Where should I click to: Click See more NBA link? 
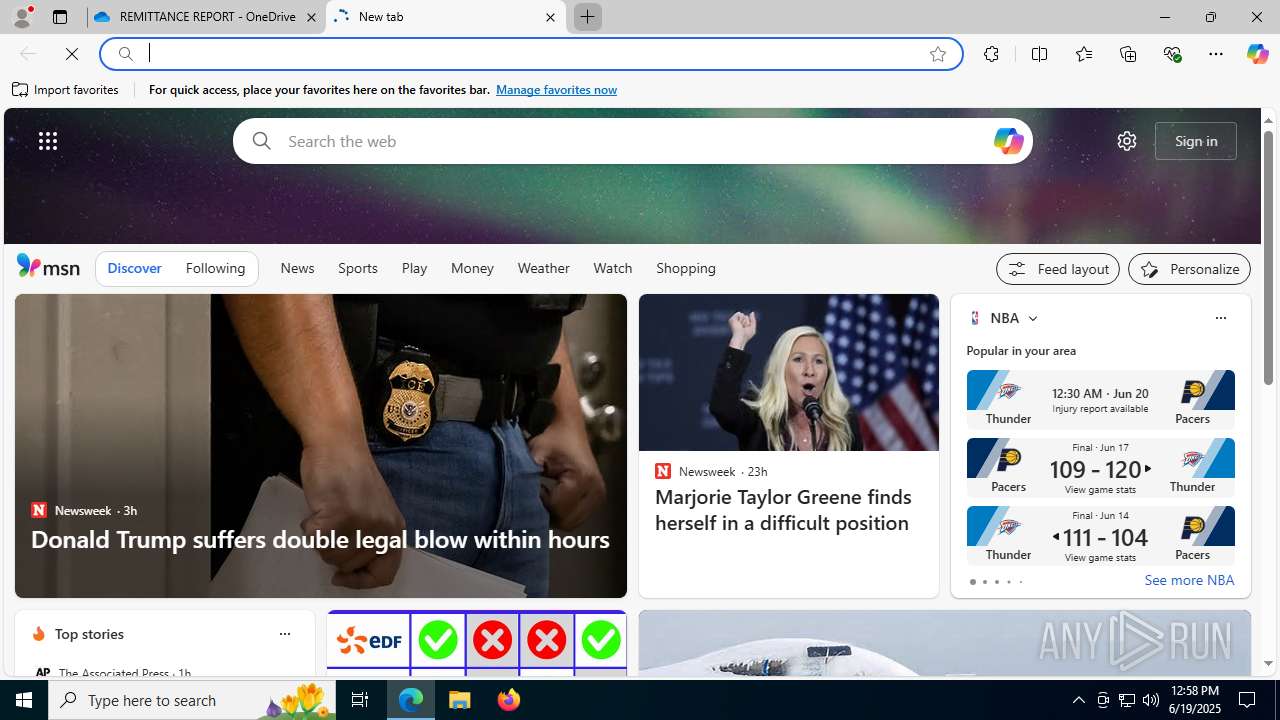(1189, 580)
